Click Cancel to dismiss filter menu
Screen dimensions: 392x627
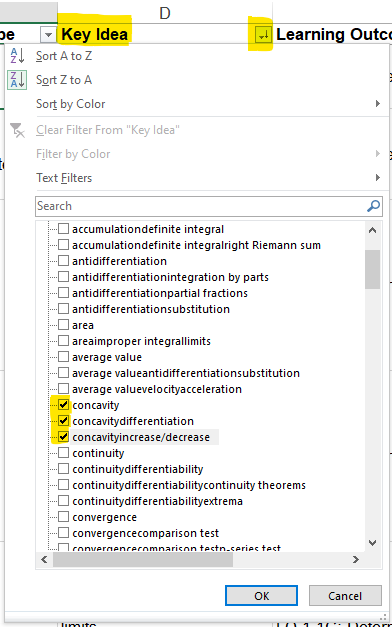[345, 596]
